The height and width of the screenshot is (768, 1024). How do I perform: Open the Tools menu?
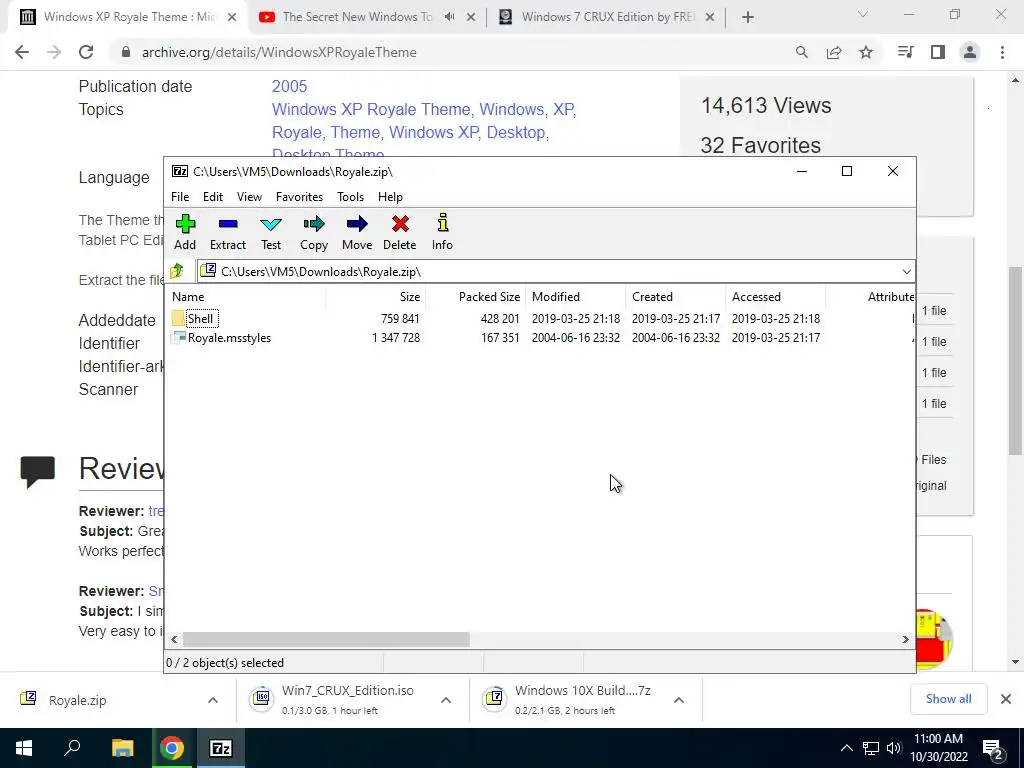click(x=350, y=197)
